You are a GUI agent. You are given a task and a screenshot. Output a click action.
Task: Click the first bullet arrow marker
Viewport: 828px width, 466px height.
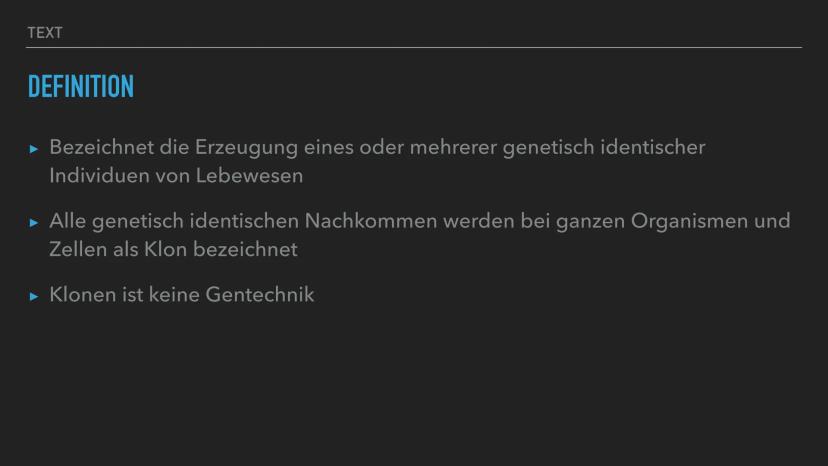[34, 149]
